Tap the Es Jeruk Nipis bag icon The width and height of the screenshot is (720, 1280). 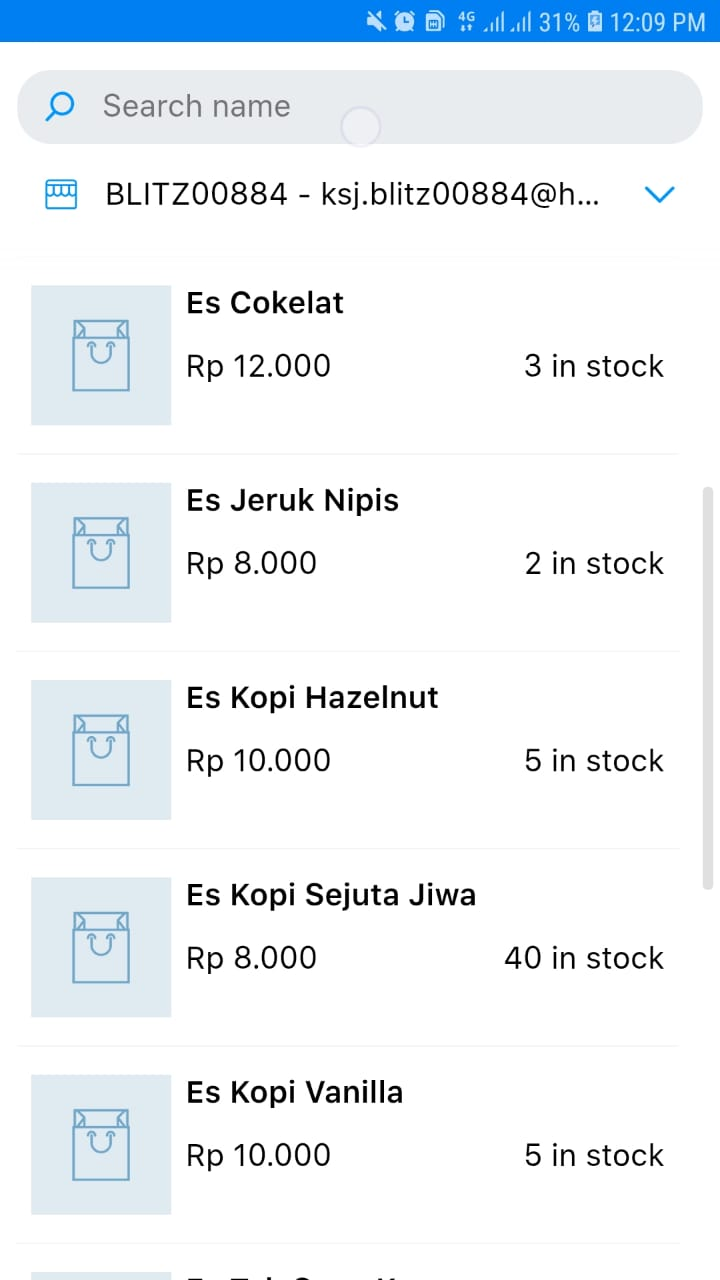point(101,552)
